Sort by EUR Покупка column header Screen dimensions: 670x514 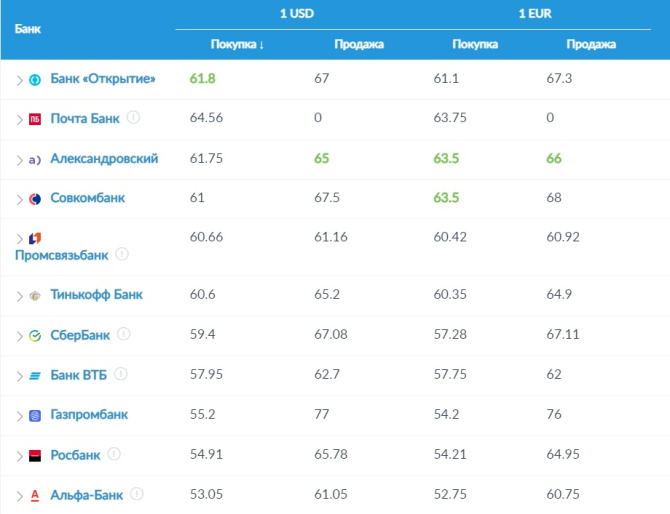[475, 44]
